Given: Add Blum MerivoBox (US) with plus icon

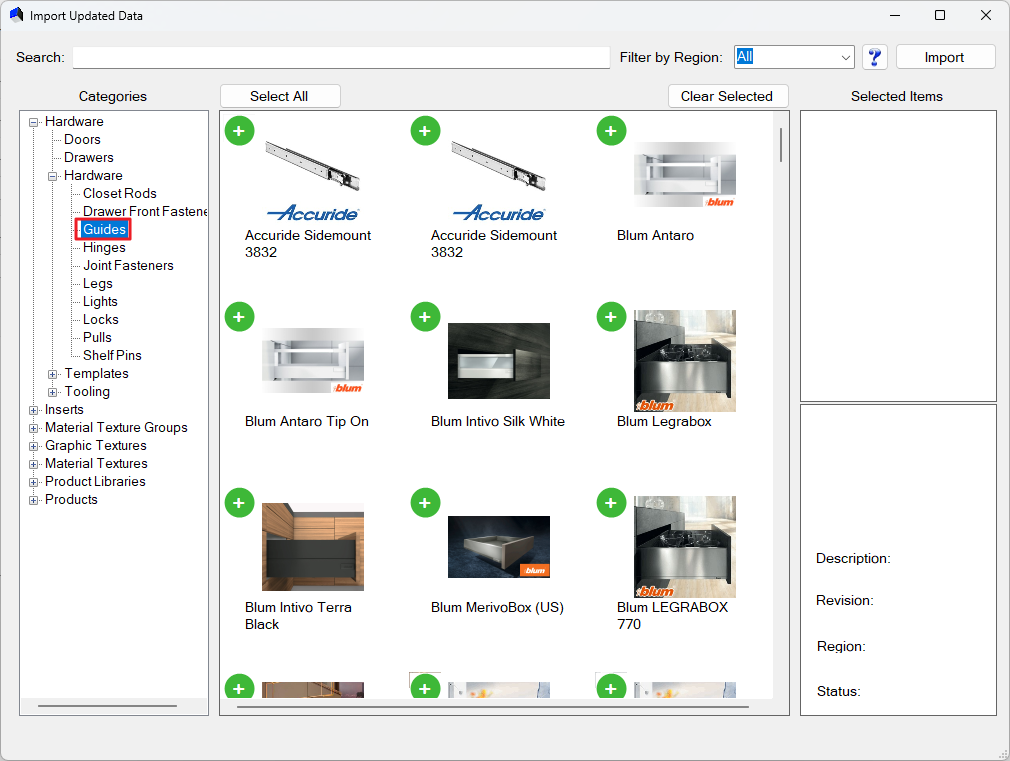Looking at the screenshot, I should coord(425,503).
